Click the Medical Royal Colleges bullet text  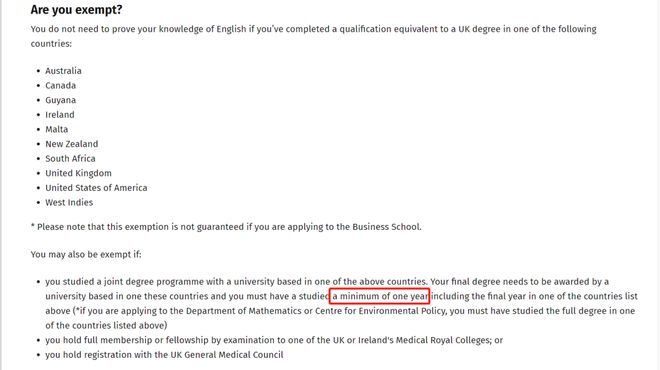(274, 340)
